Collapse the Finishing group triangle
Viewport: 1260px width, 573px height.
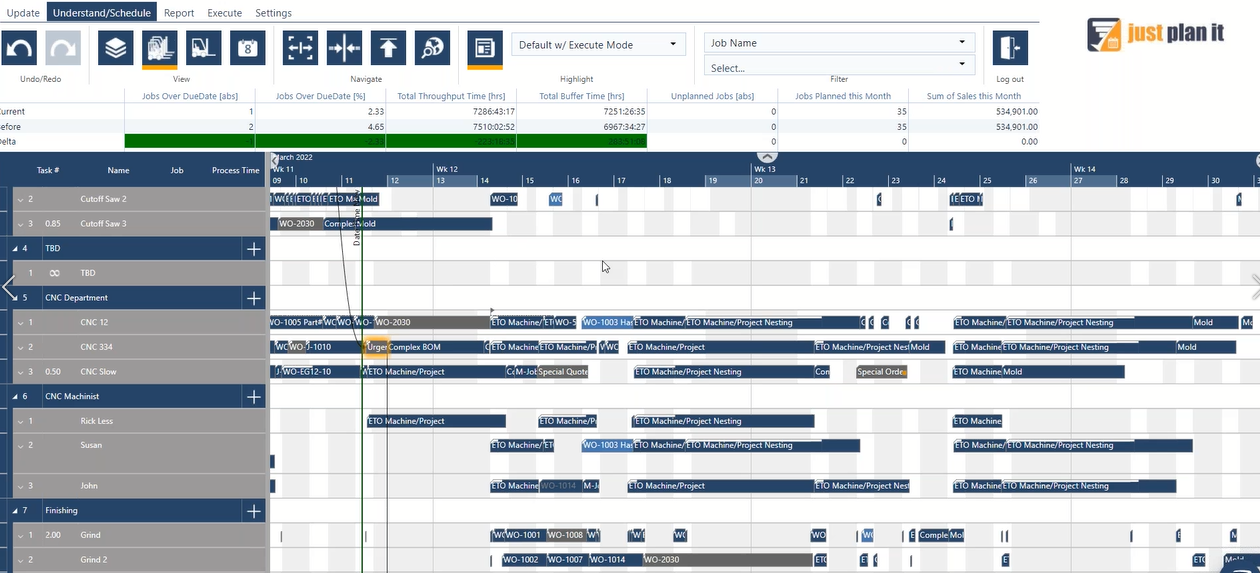[x=15, y=511]
